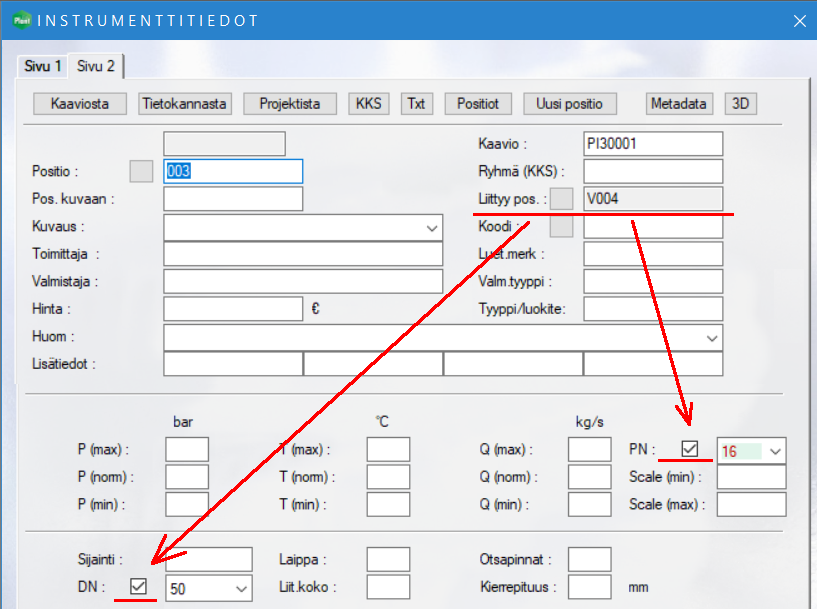Click the Plant app icon in title bar
The height and width of the screenshot is (609, 817).
coord(22,20)
